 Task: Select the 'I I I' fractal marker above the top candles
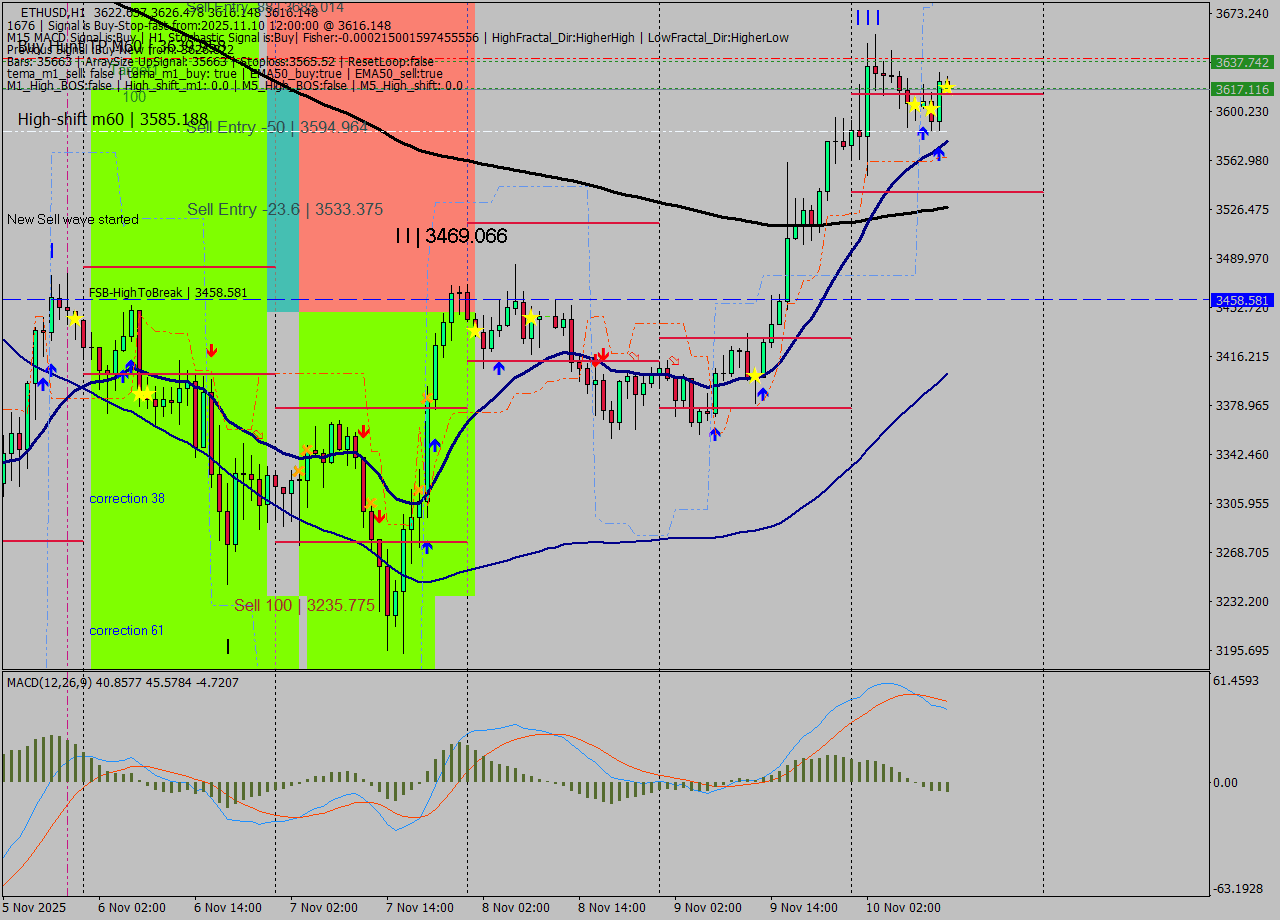pos(866,17)
